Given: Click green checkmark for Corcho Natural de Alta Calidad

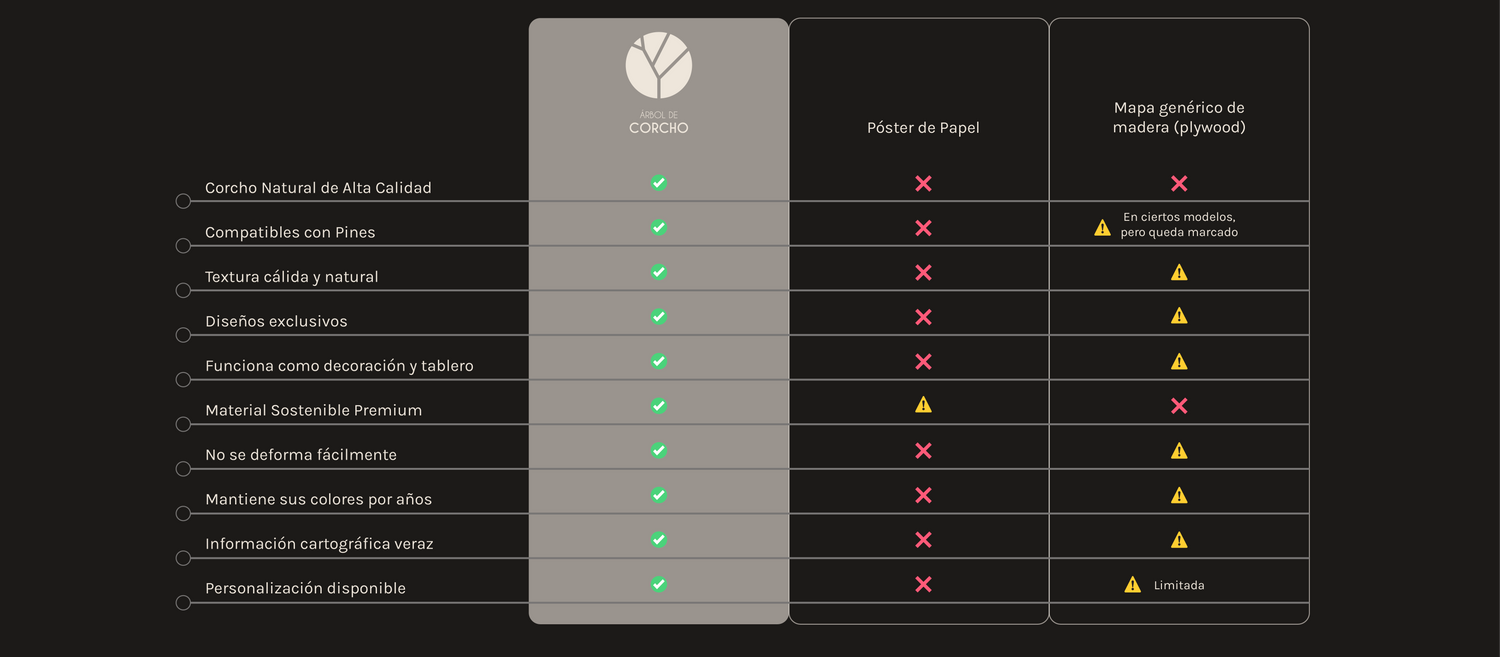Looking at the screenshot, I should [659, 183].
